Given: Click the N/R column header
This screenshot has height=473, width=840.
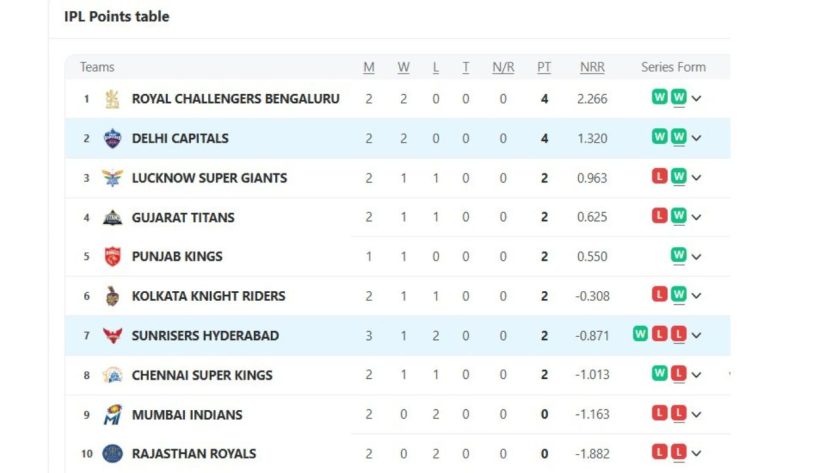Looking at the screenshot, I should pyautogui.click(x=503, y=67).
